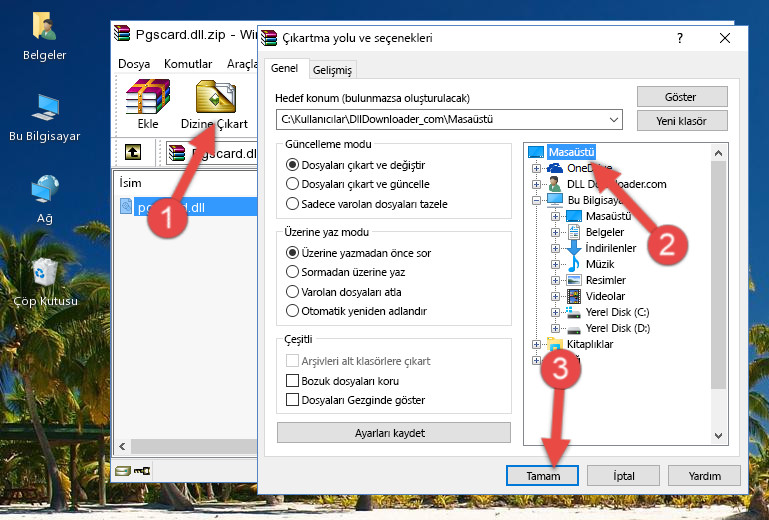
Task: Select 'Sadece varolan dosyaları tazele' option
Action: pos(366,204)
